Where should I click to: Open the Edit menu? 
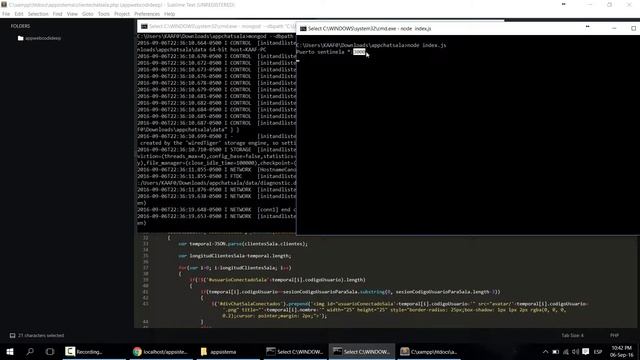[19, 14]
